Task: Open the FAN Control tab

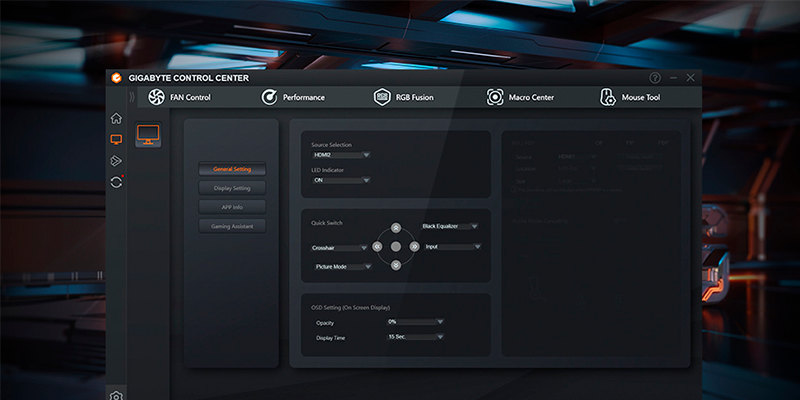Action: (x=179, y=97)
